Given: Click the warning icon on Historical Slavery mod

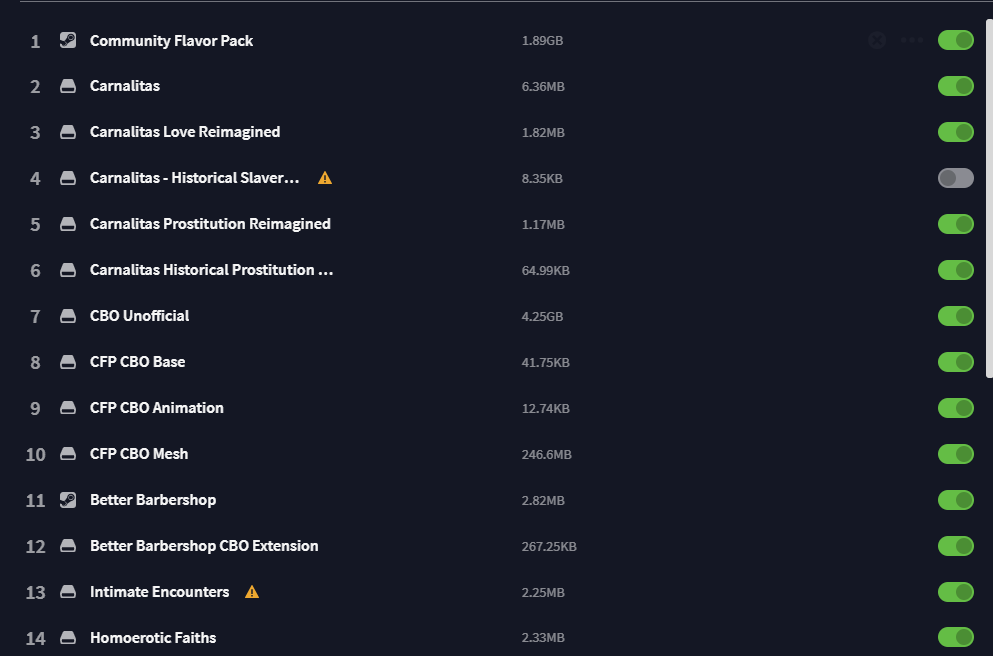Looking at the screenshot, I should click(x=325, y=178).
